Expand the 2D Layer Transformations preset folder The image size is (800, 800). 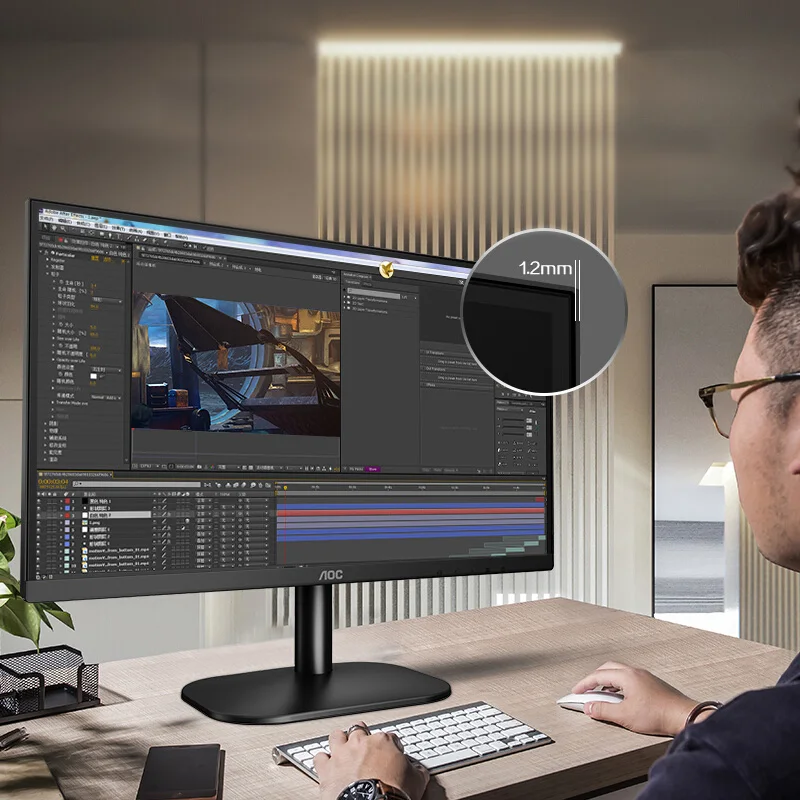click(x=344, y=297)
